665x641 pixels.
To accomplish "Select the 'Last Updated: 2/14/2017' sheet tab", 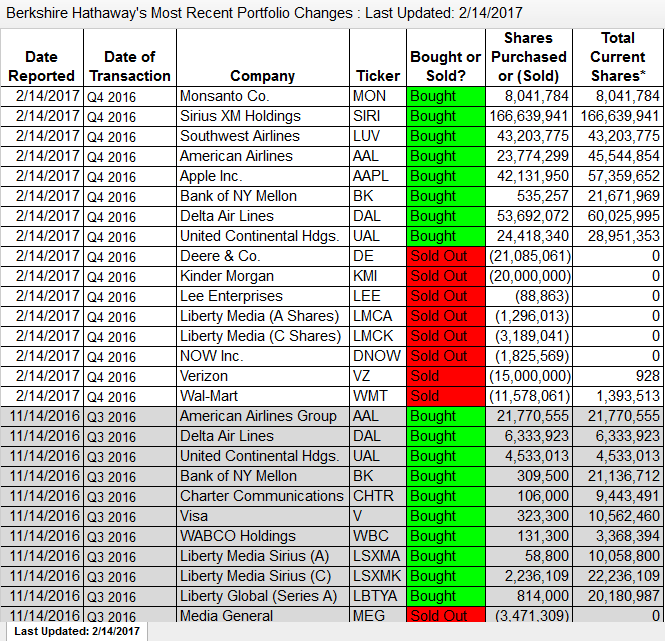I will [x=77, y=631].
